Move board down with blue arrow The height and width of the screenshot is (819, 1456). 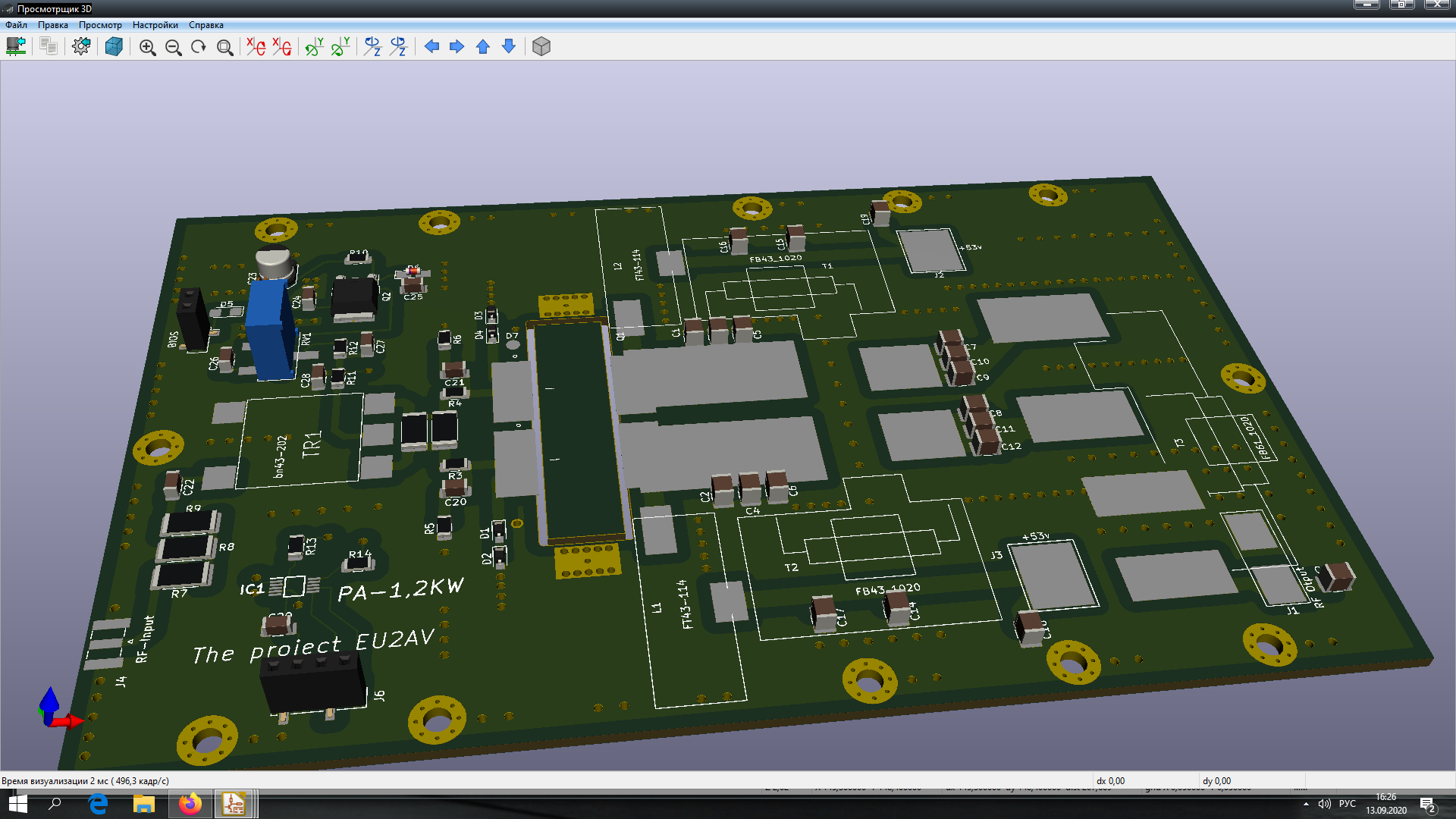coord(509,47)
